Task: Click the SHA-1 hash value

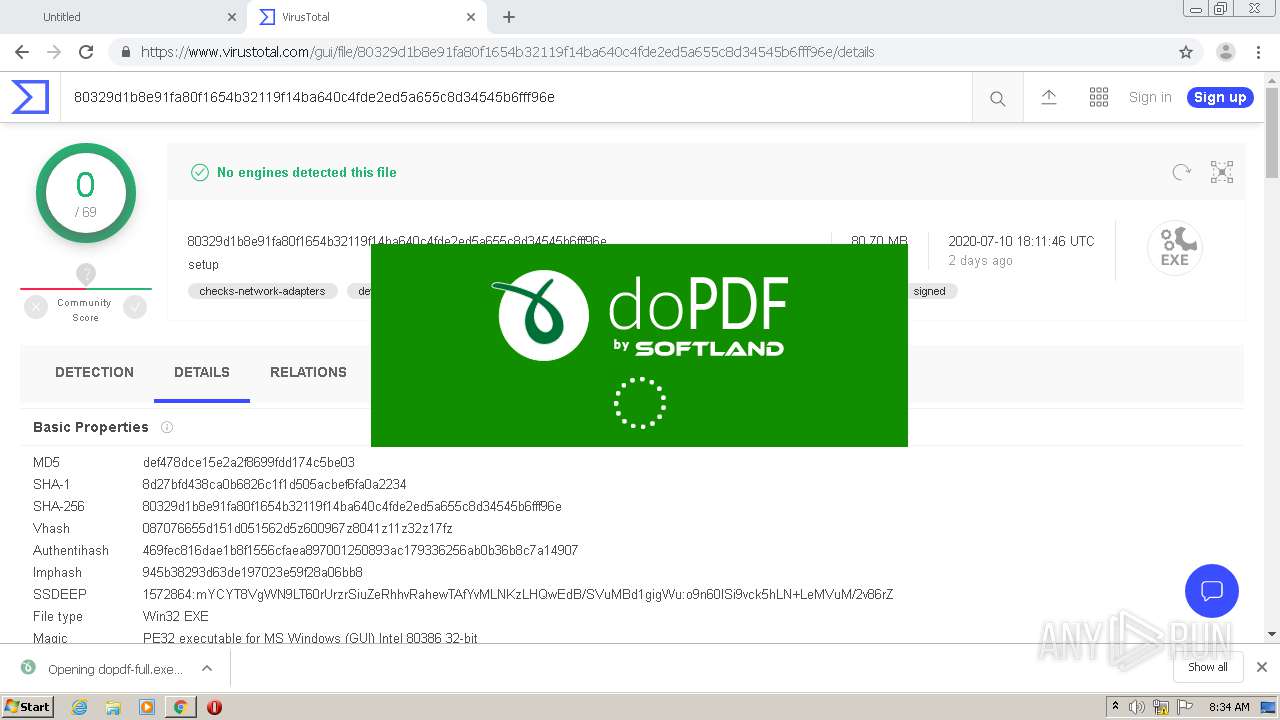Action: click(274, 484)
